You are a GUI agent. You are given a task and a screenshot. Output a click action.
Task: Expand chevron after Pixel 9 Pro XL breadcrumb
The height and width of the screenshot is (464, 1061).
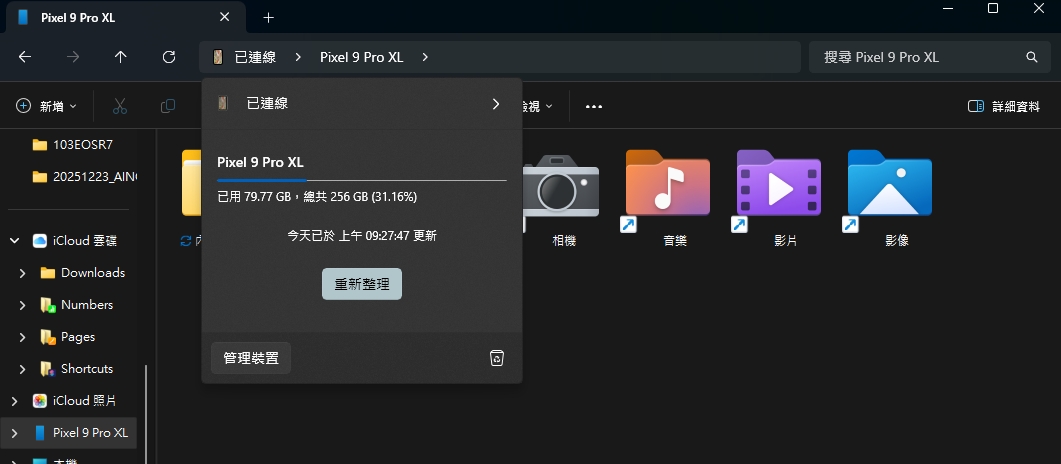(x=425, y=57)
